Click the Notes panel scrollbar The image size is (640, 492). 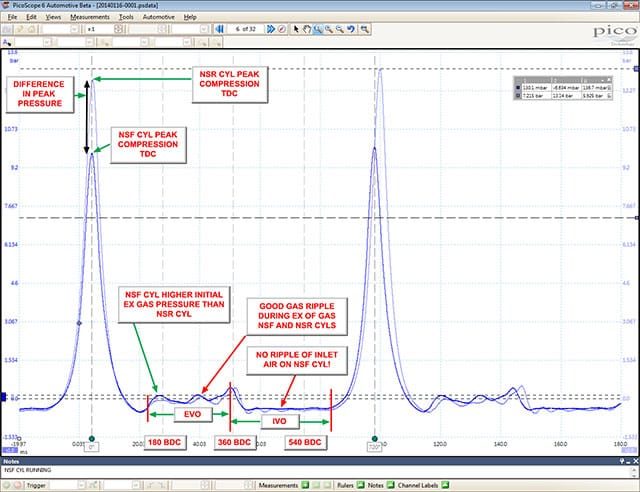(635, 472)
